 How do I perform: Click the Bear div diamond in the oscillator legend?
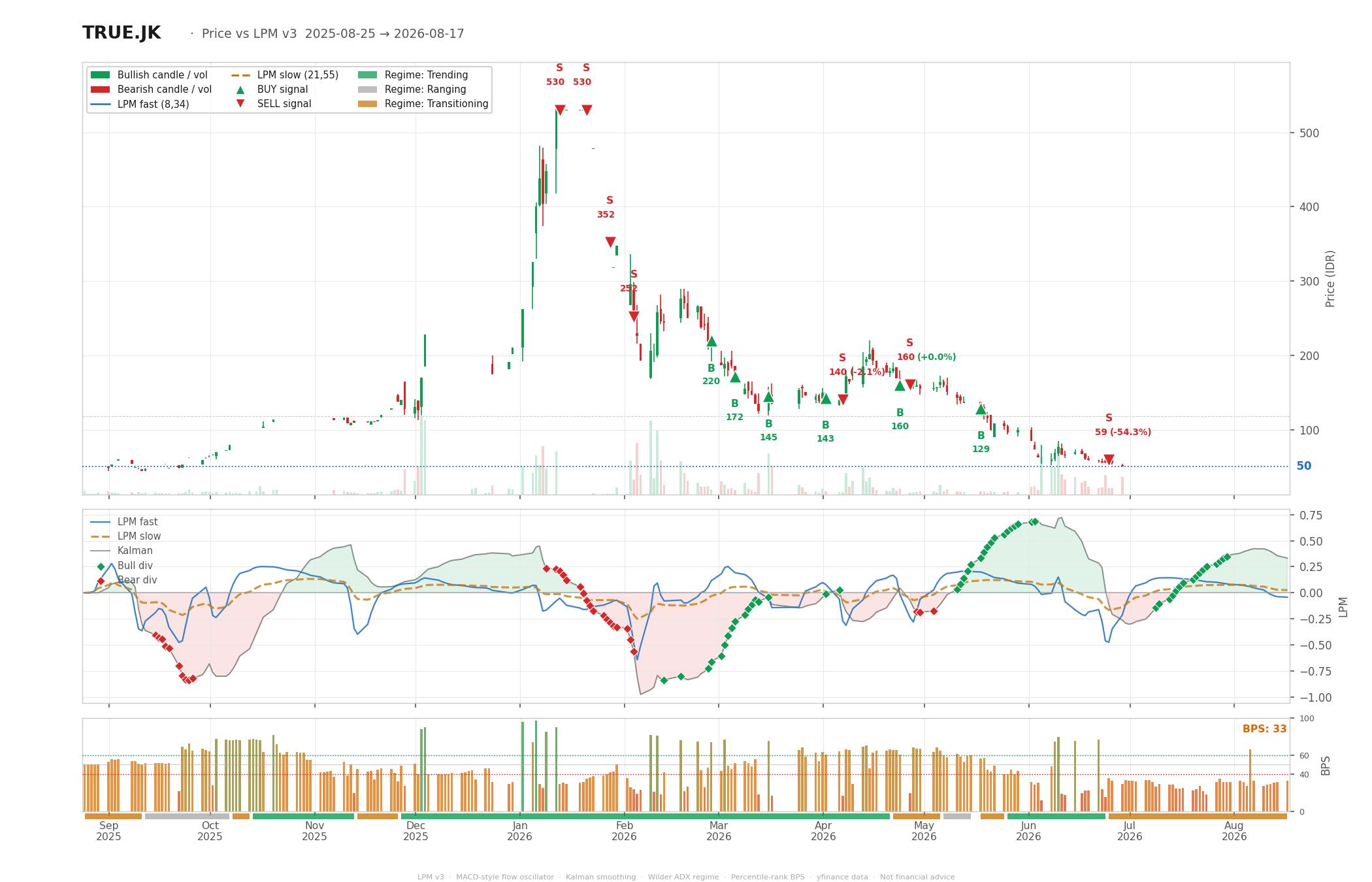tap(101, 581)
